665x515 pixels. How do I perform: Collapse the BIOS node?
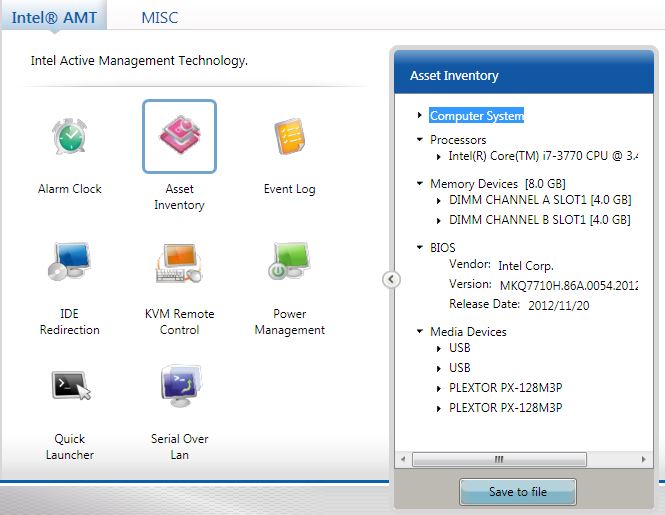pyautogui.click(x=420, y=247)
